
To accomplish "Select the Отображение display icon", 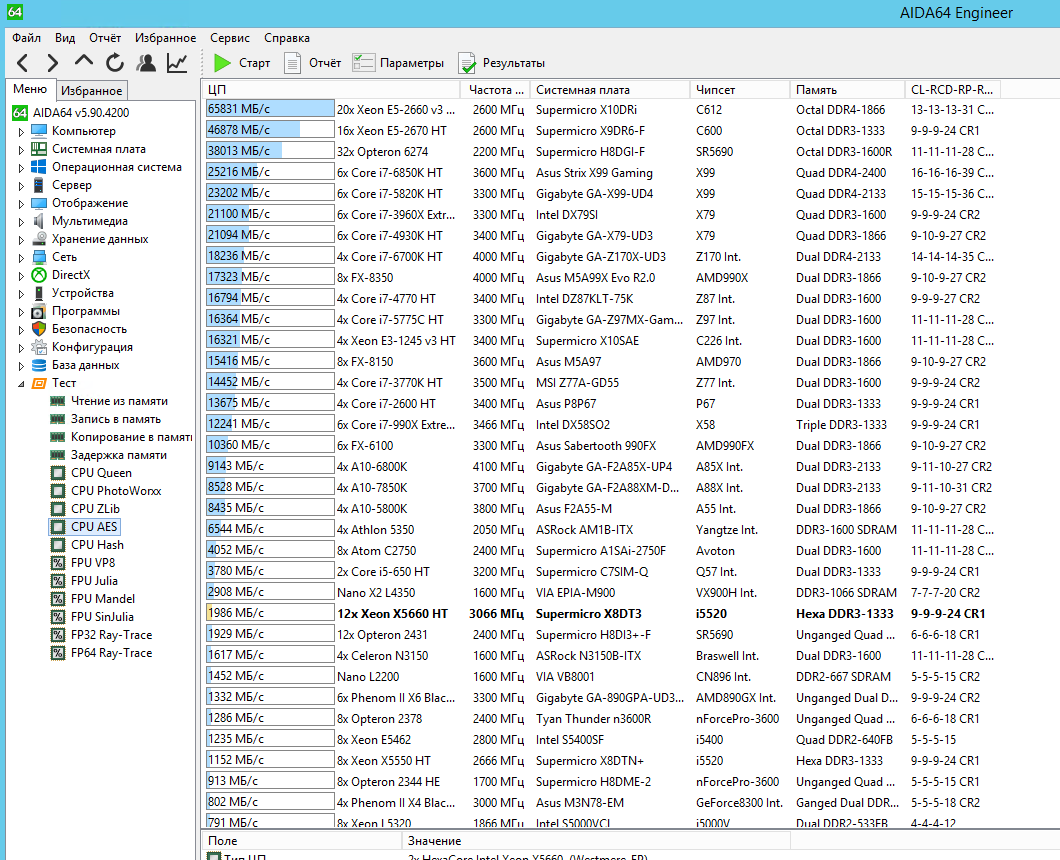I will (x=39, y=203).
